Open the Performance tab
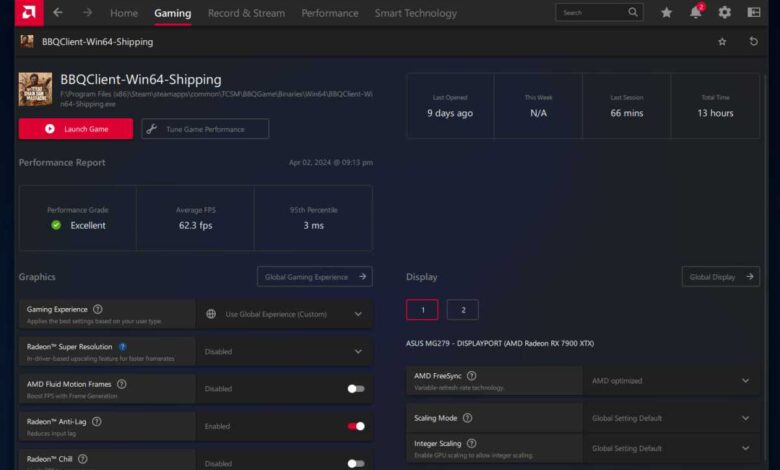 (330, 13)
